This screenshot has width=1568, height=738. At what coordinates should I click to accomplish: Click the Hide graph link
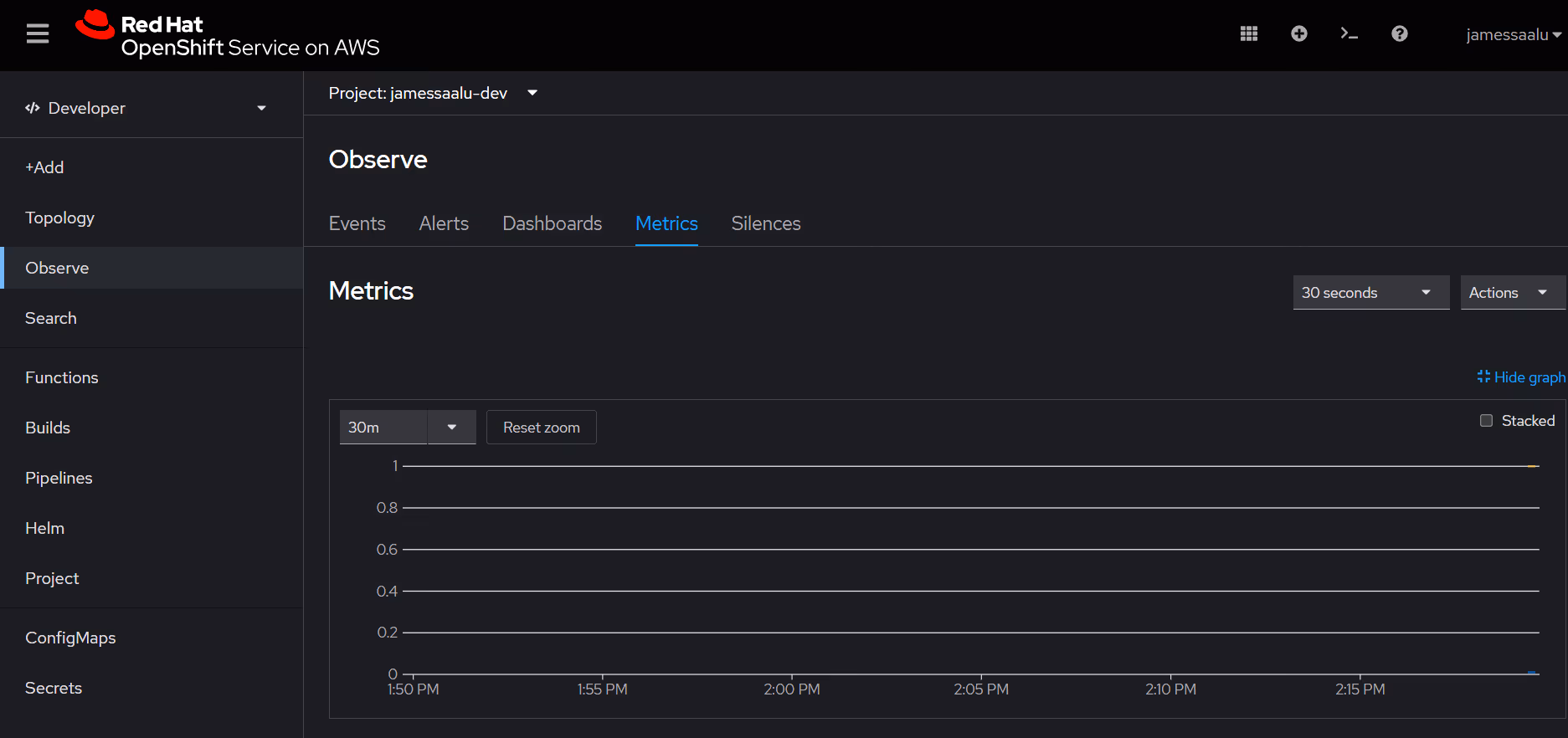pyautogui.click(x=1520, y=377)
